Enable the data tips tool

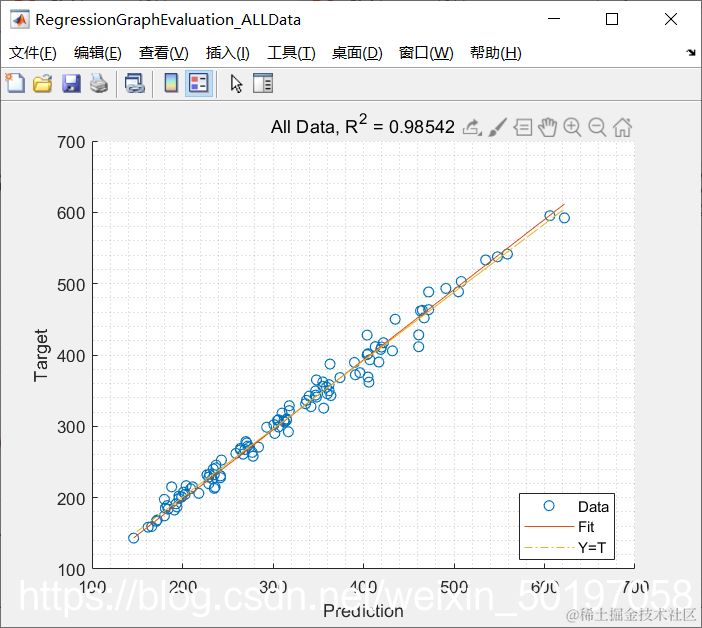522,128
